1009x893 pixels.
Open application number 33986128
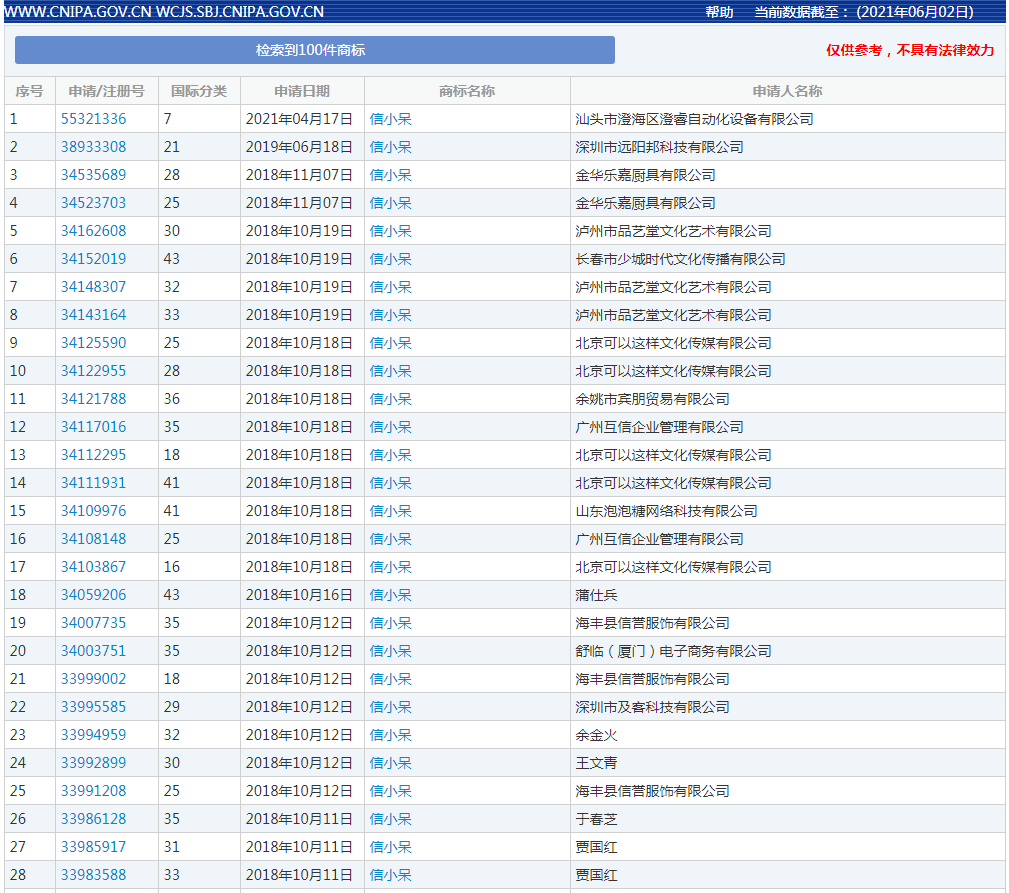(93, 818)
